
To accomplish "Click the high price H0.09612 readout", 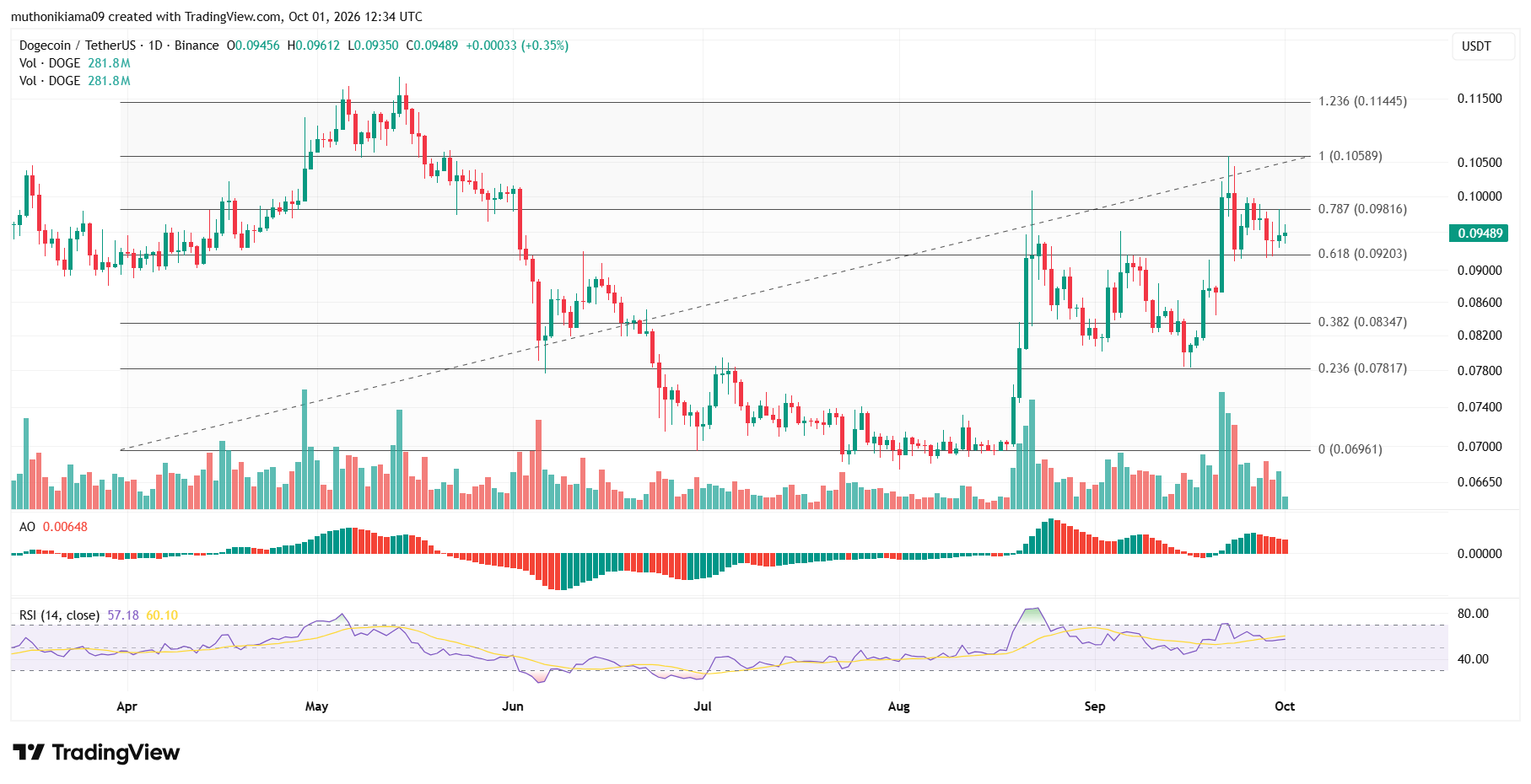I will point(314,46).
